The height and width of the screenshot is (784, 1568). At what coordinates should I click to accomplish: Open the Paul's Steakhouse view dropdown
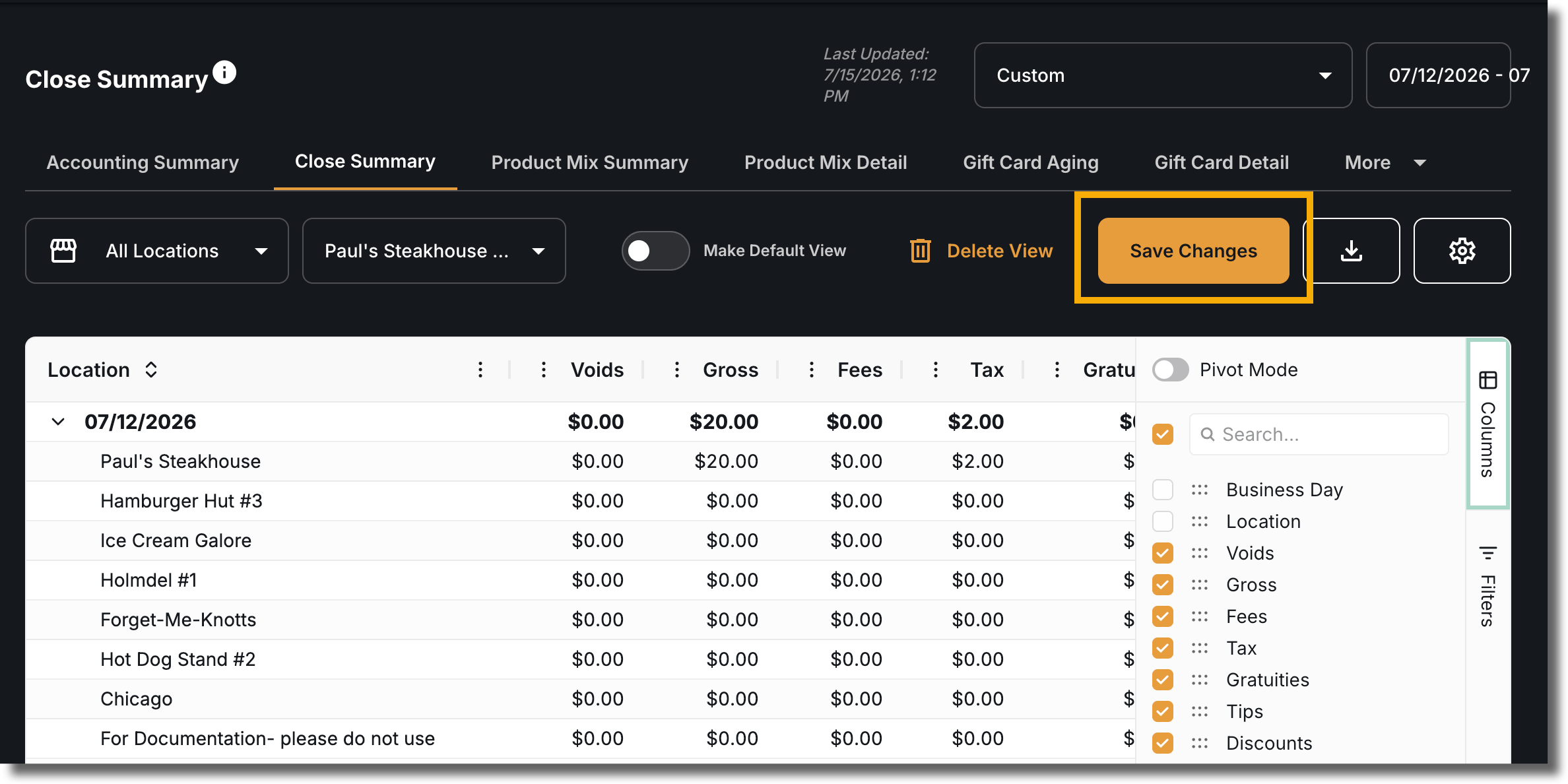coord(434,251)
